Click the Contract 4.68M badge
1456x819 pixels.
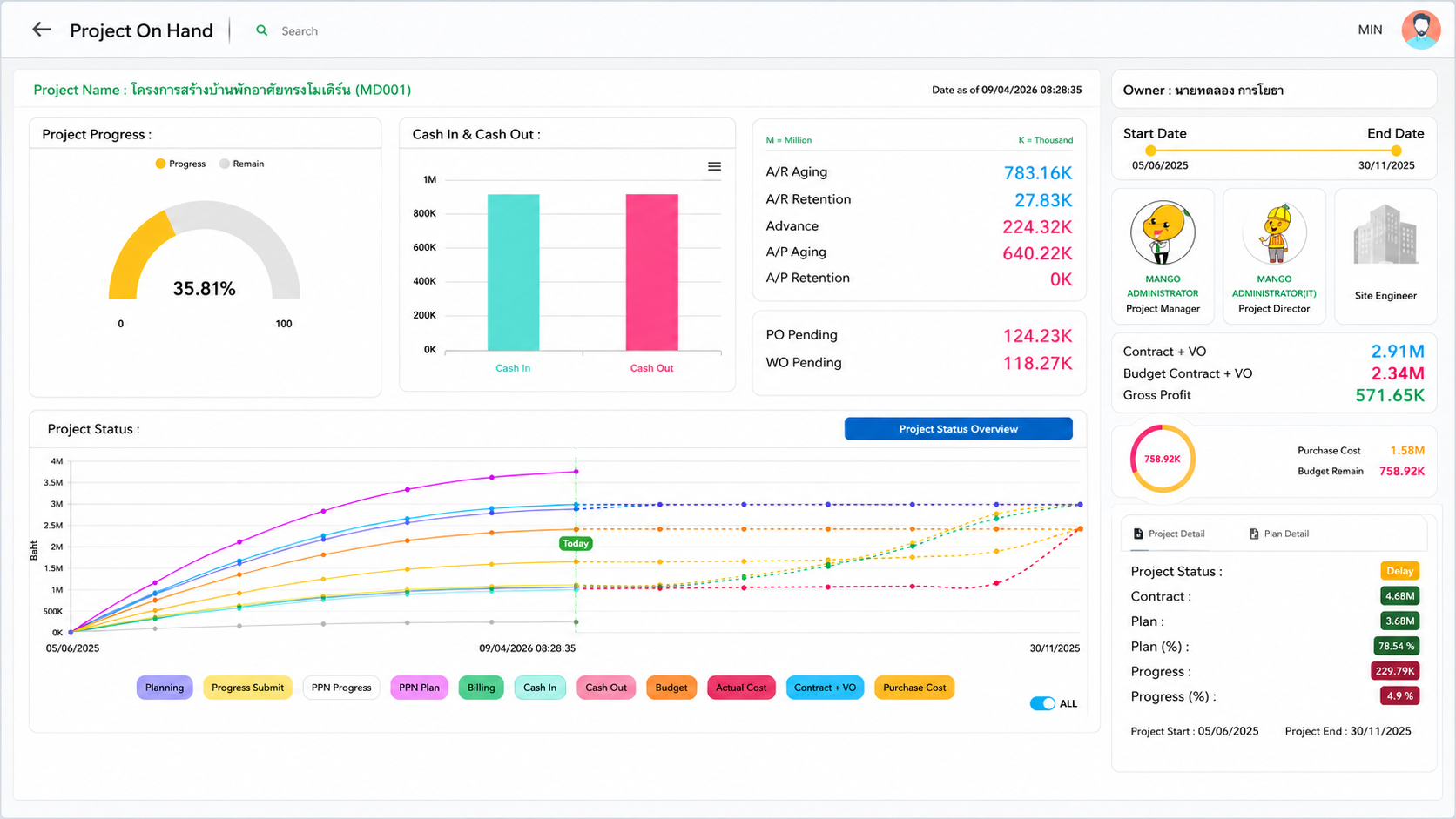1400,596
